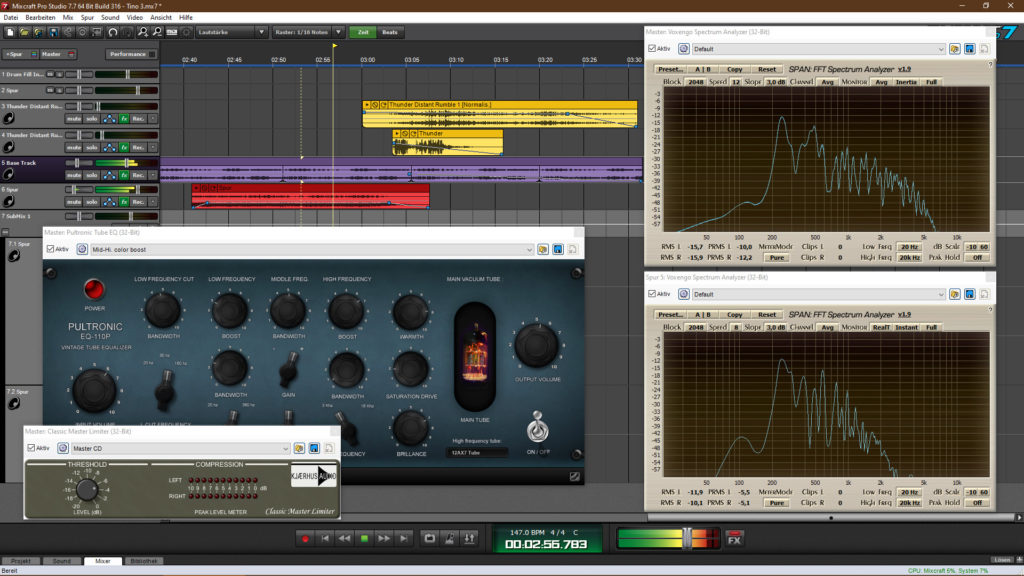Toggle Aktiv checkbox in Master Spectrum Analyzer
Viewport: 1024px width, 576px height.
pyautogui.click(x=652, y=49)
